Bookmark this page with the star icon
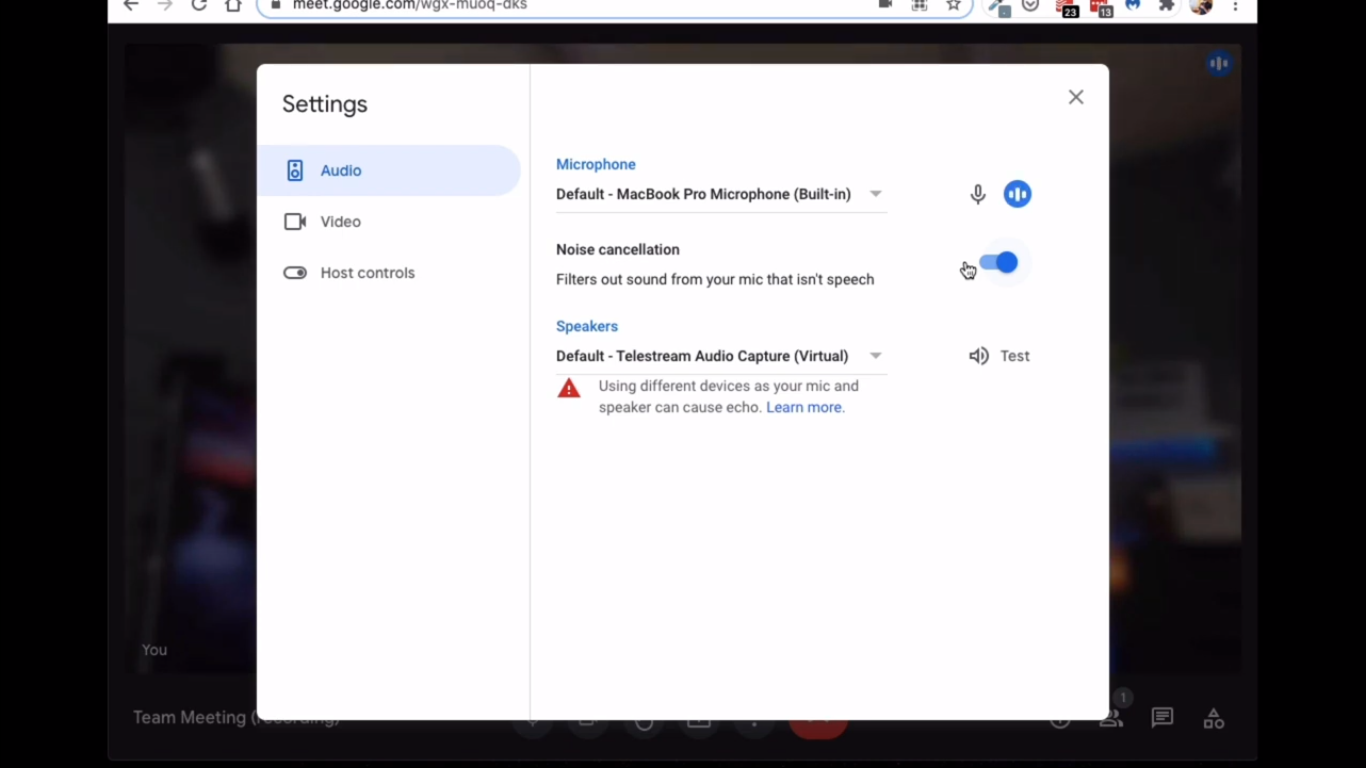 953,5
